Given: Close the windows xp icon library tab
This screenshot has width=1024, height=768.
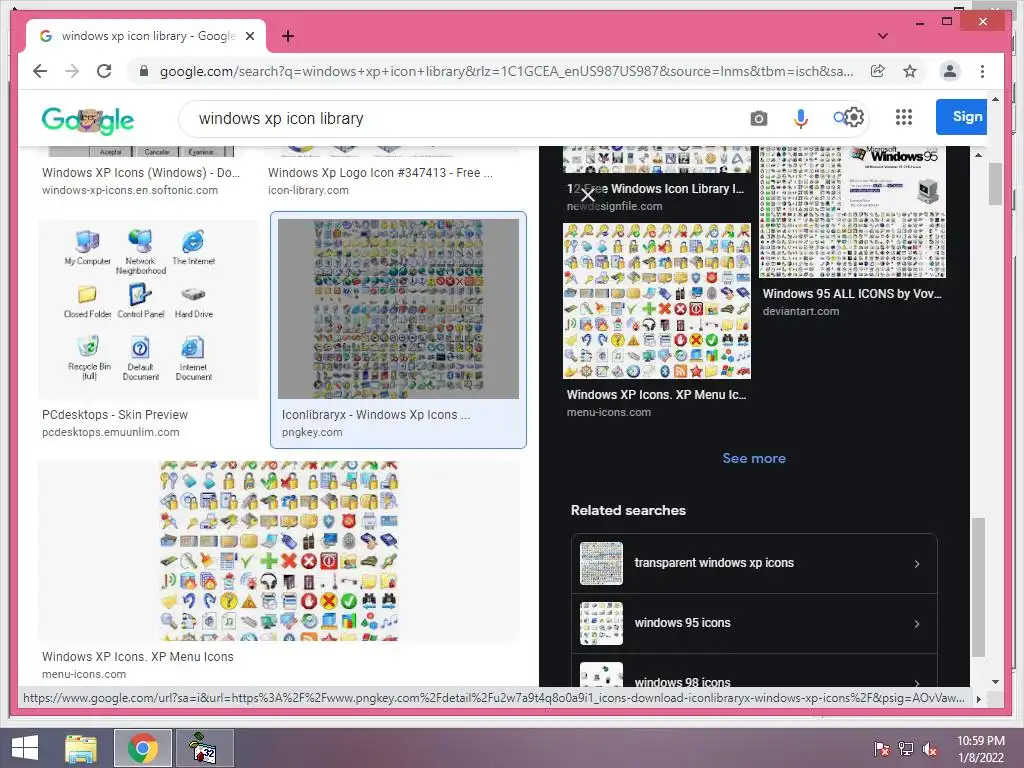Looking at the screenshot, I should point(249,36).
